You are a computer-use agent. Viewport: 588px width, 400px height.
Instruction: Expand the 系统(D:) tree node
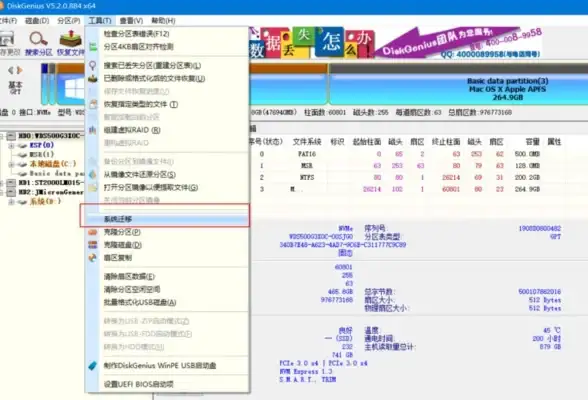(x=11, y=202)
